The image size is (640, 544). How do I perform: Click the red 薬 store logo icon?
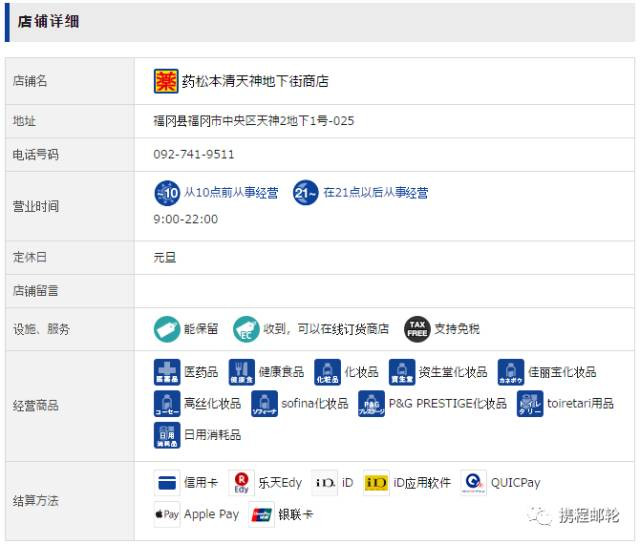pyautogui.click(x=166, y=81)
